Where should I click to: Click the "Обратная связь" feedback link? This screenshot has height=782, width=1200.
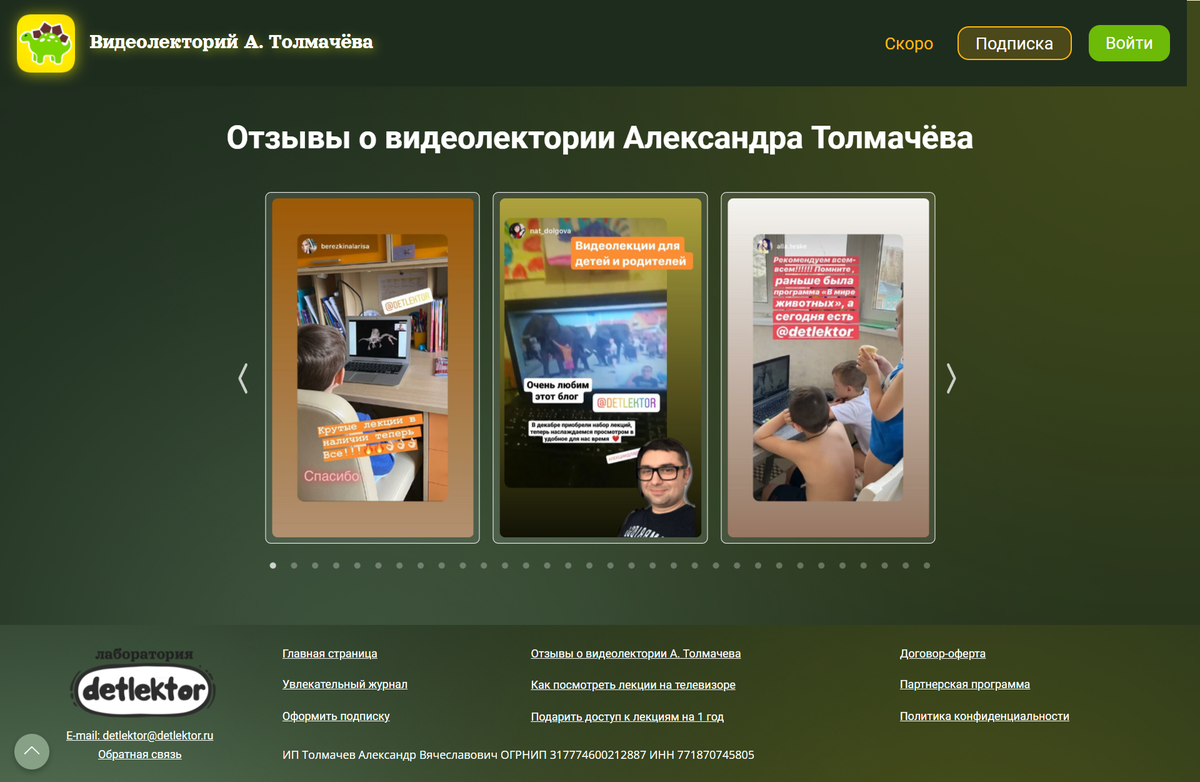140,755
